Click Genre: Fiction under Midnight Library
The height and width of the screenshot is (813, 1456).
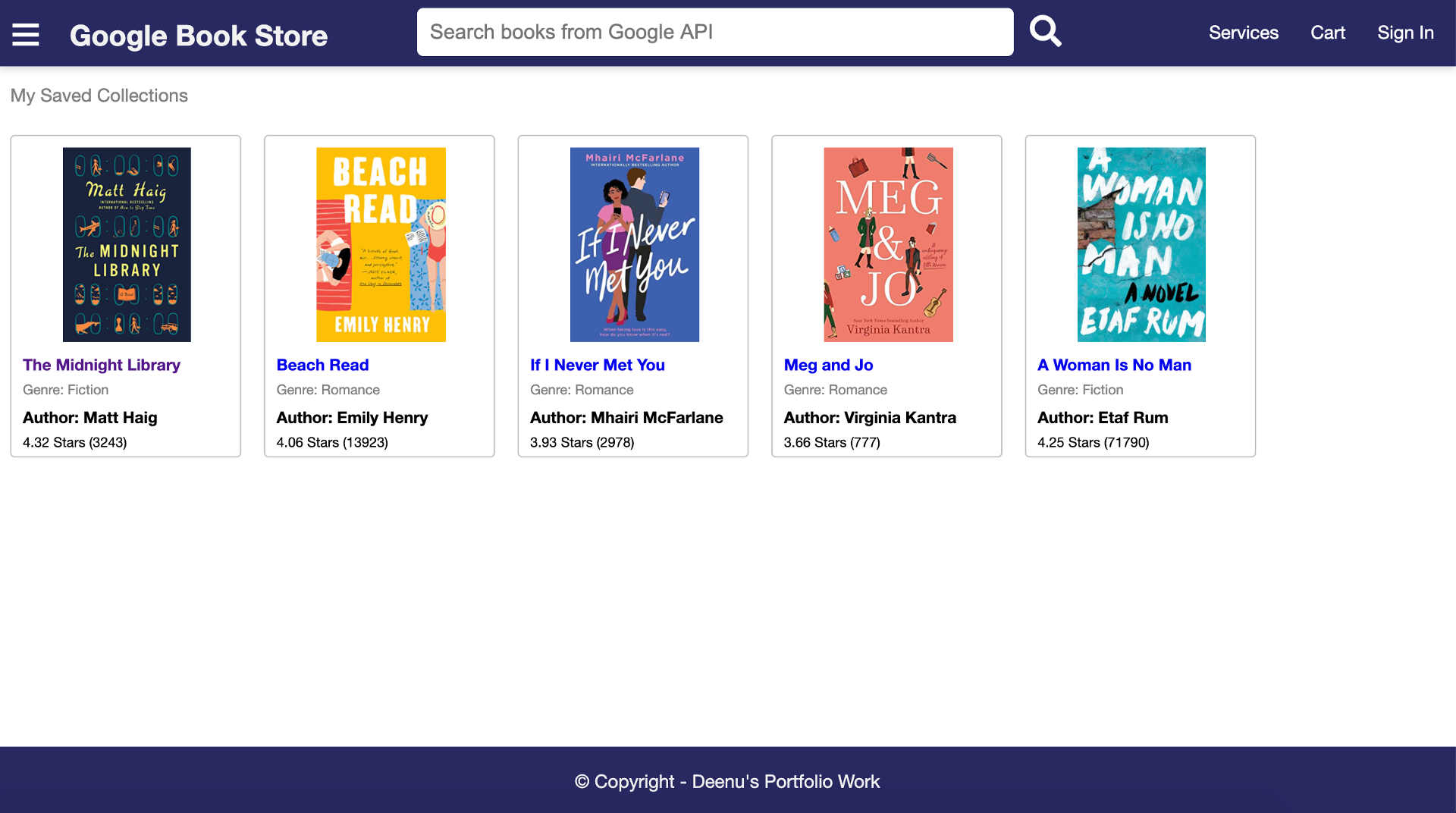coord(66,390)
